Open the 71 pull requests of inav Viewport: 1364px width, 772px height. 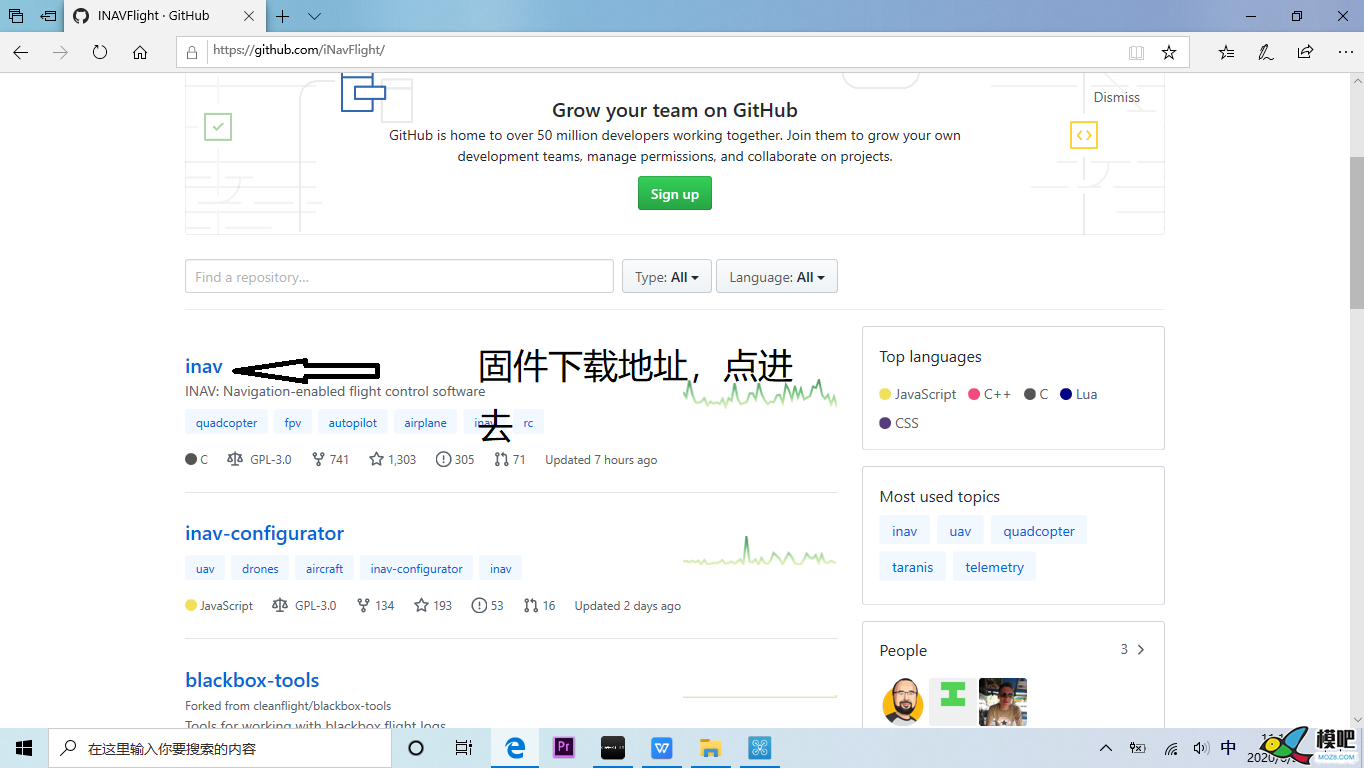[x=510, y=460]
